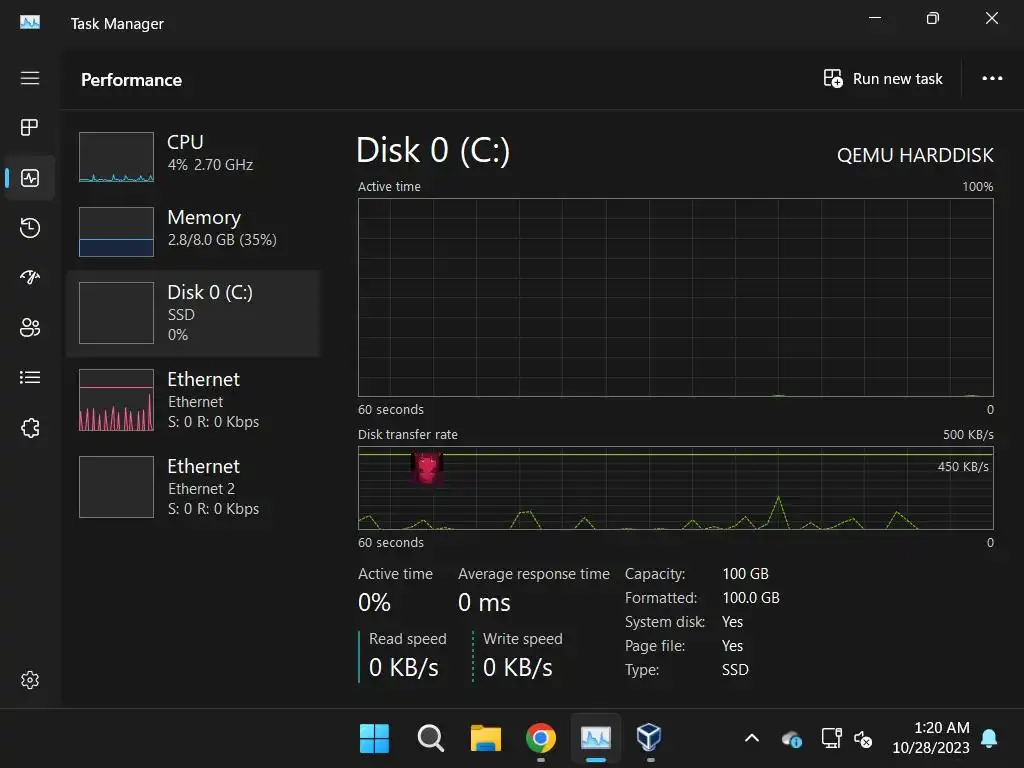Select the Ethernet 2 graph thumbnail
This screenshot has height=768, width=1024.
(x=116, y=487)
